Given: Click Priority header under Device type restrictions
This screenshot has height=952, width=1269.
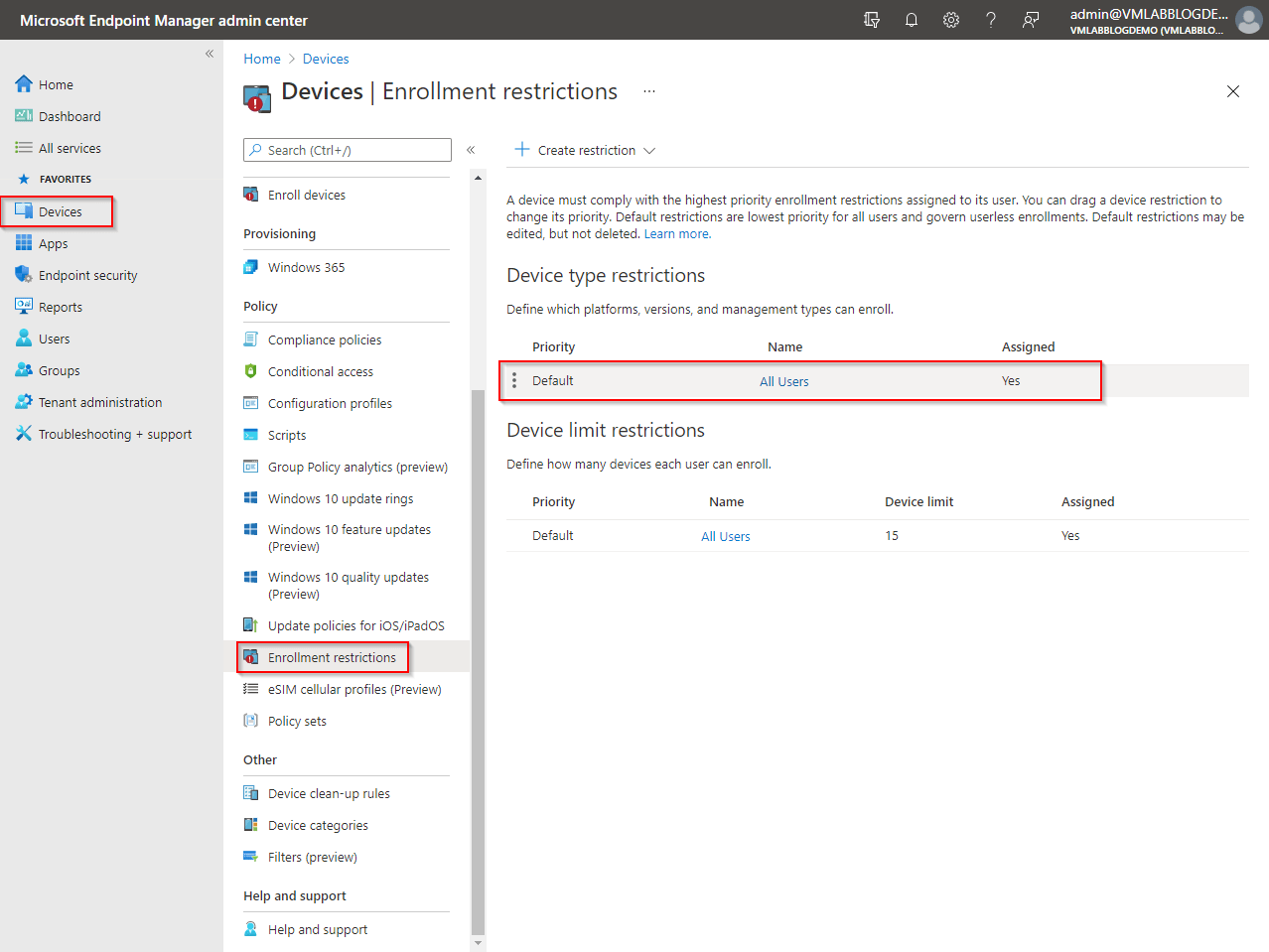Looking at the screenshot, I should pyautogui.click(x=553, y=346).
